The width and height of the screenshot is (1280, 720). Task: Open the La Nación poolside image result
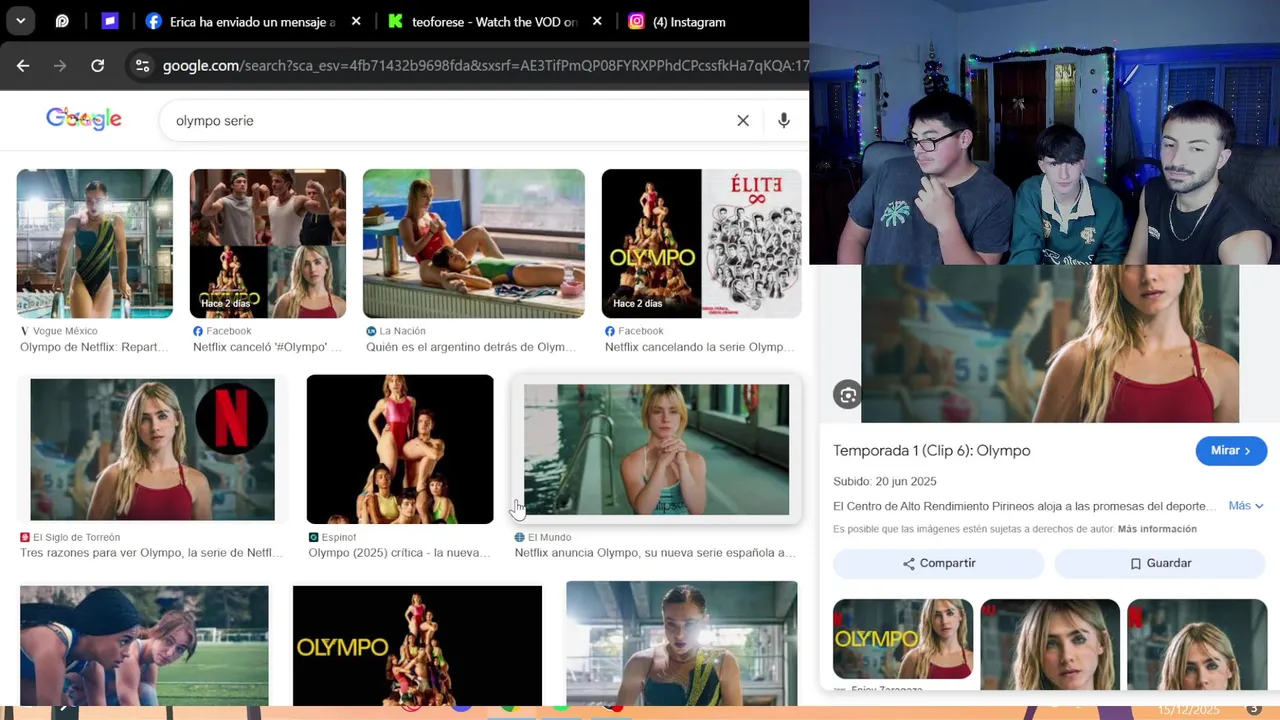(x=474, y=243)
